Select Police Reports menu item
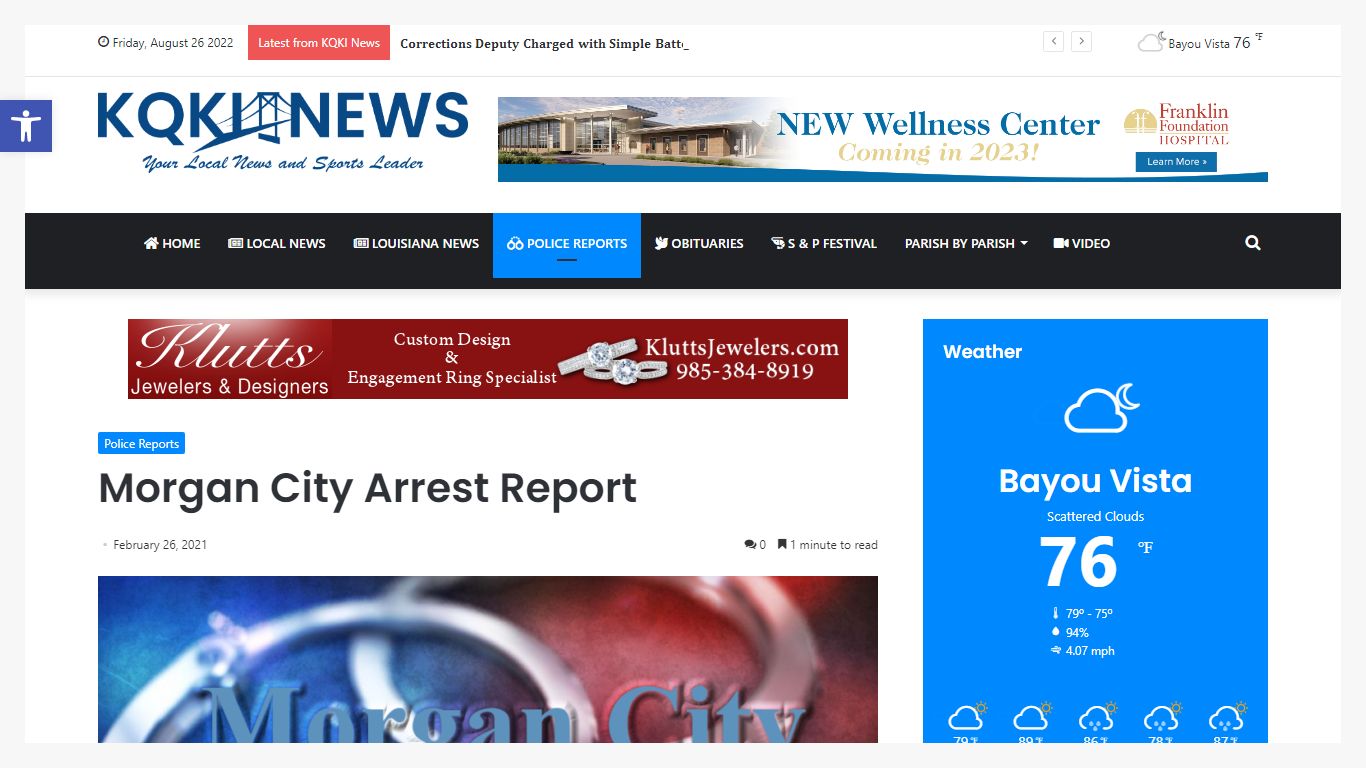 click(567, 243)
